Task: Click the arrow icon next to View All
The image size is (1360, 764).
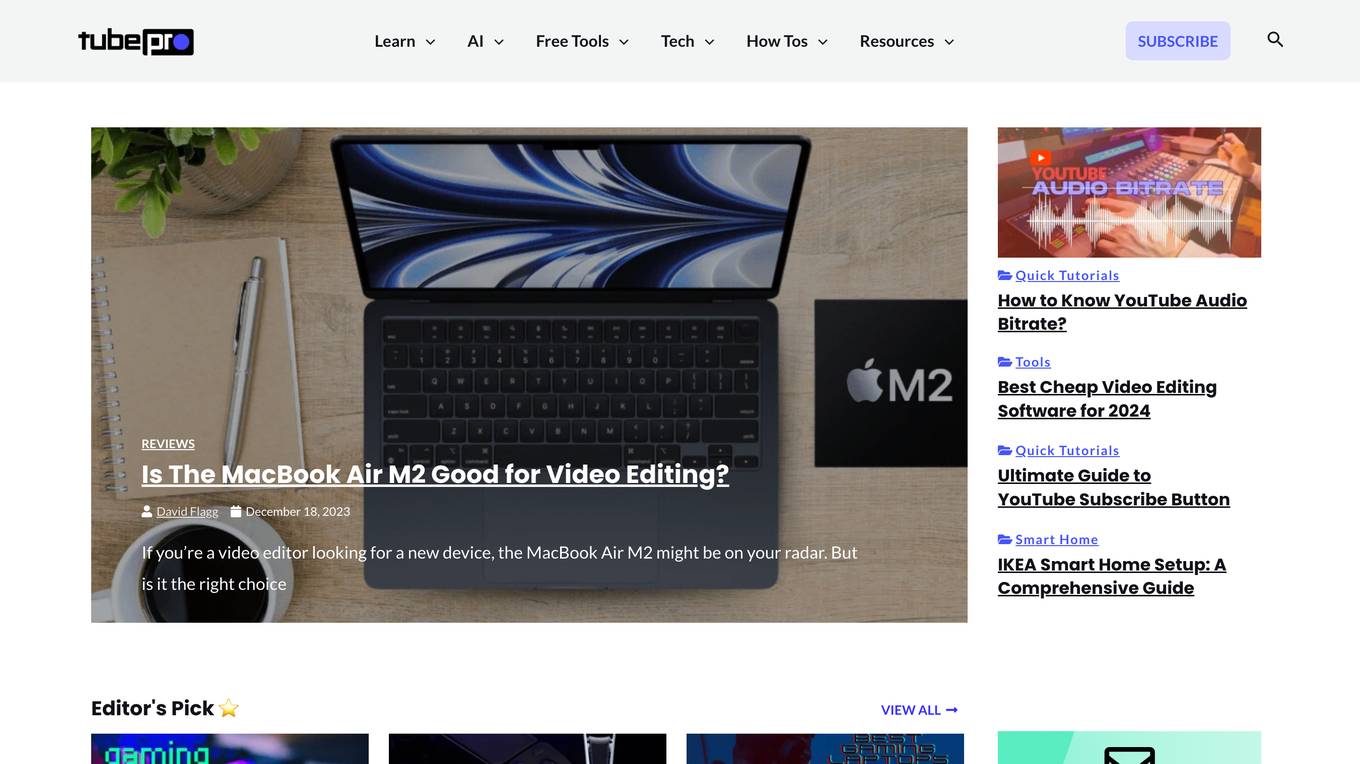Action: tap(952, 710)
